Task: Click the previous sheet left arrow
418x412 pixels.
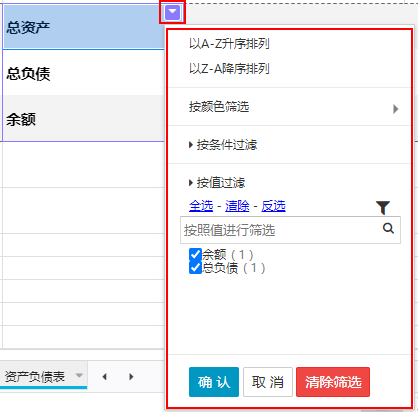Action: (x=105, y=377)
